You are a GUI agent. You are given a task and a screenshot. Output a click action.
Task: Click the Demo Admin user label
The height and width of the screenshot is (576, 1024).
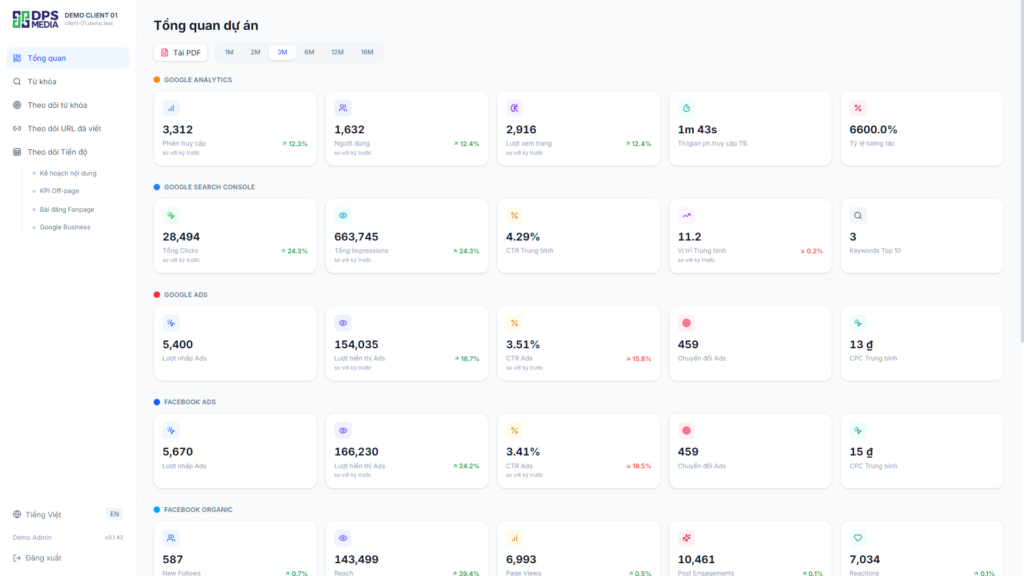32,537
